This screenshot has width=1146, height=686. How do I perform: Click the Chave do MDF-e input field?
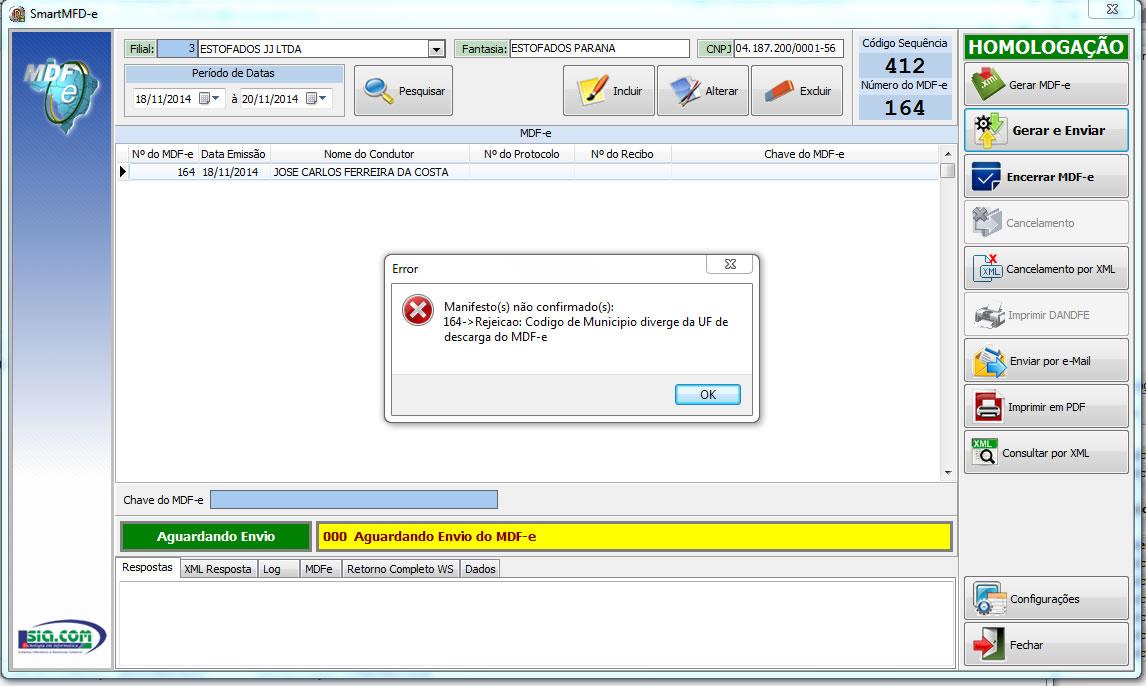pos(354,500)
